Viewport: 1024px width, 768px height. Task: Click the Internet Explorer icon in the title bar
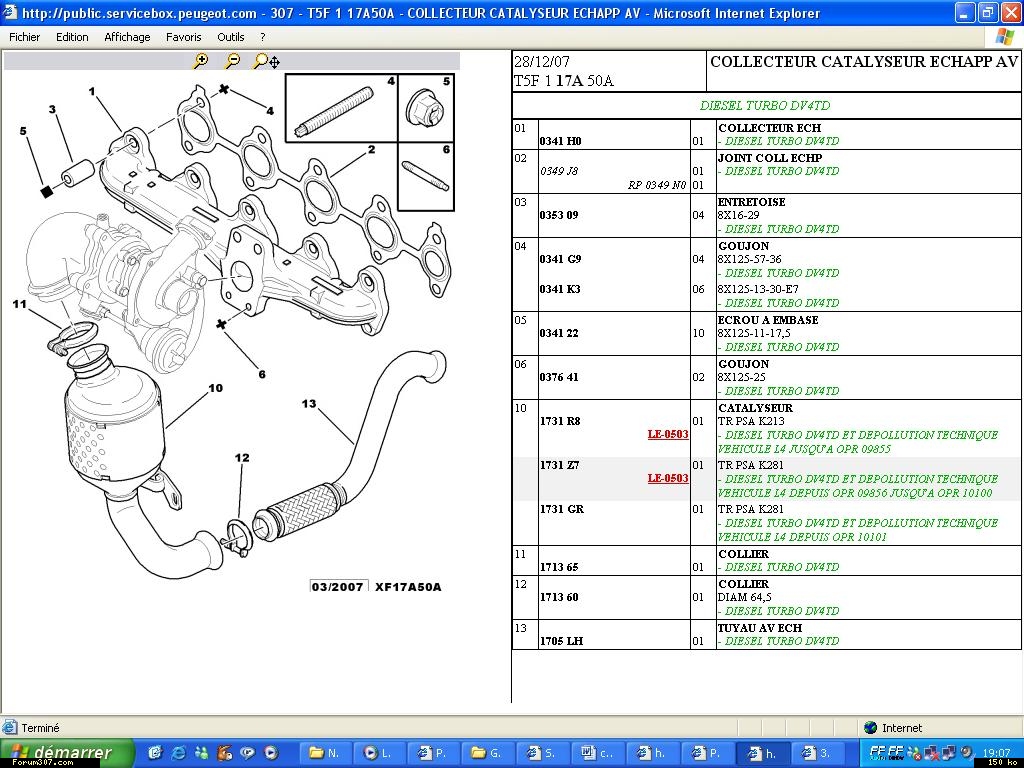[11, 13]
